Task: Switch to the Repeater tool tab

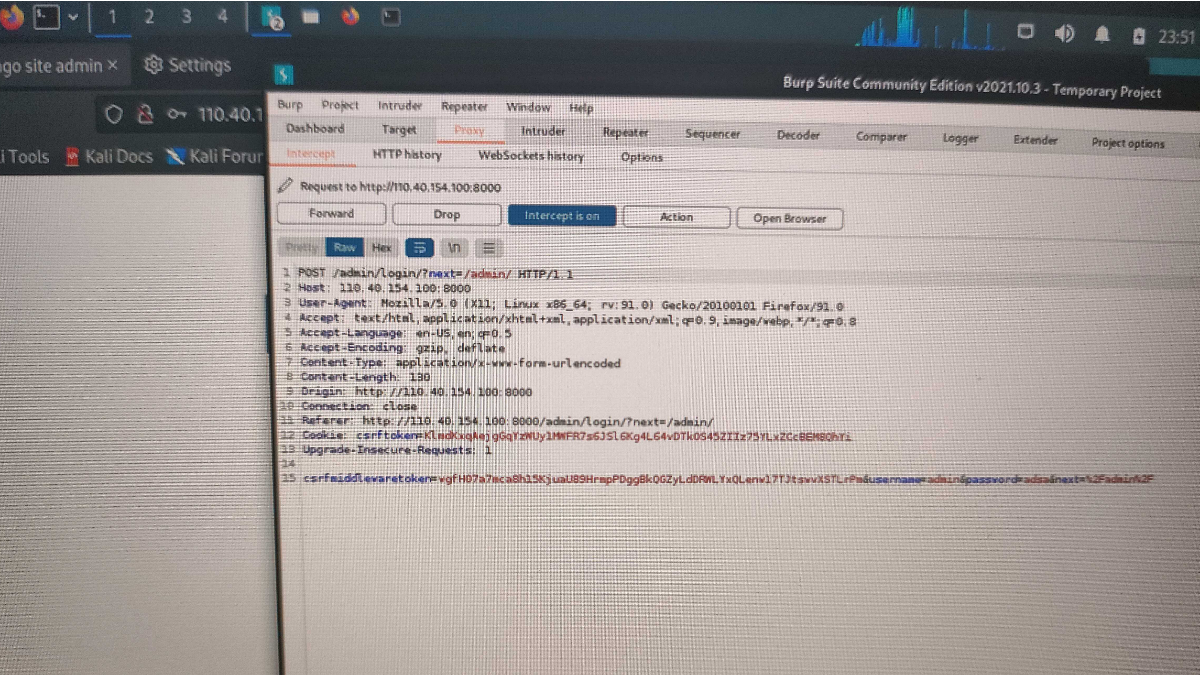Action: coord(626,132)
